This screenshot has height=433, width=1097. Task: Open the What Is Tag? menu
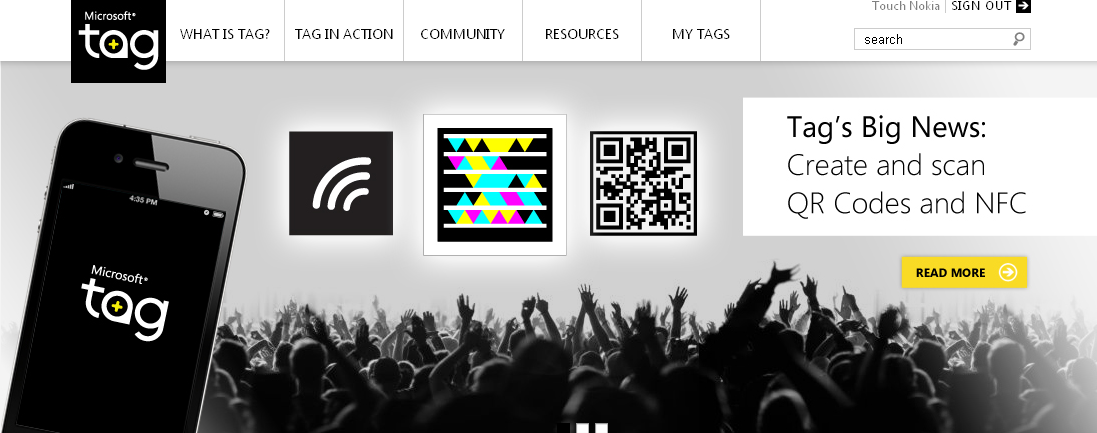225,34
